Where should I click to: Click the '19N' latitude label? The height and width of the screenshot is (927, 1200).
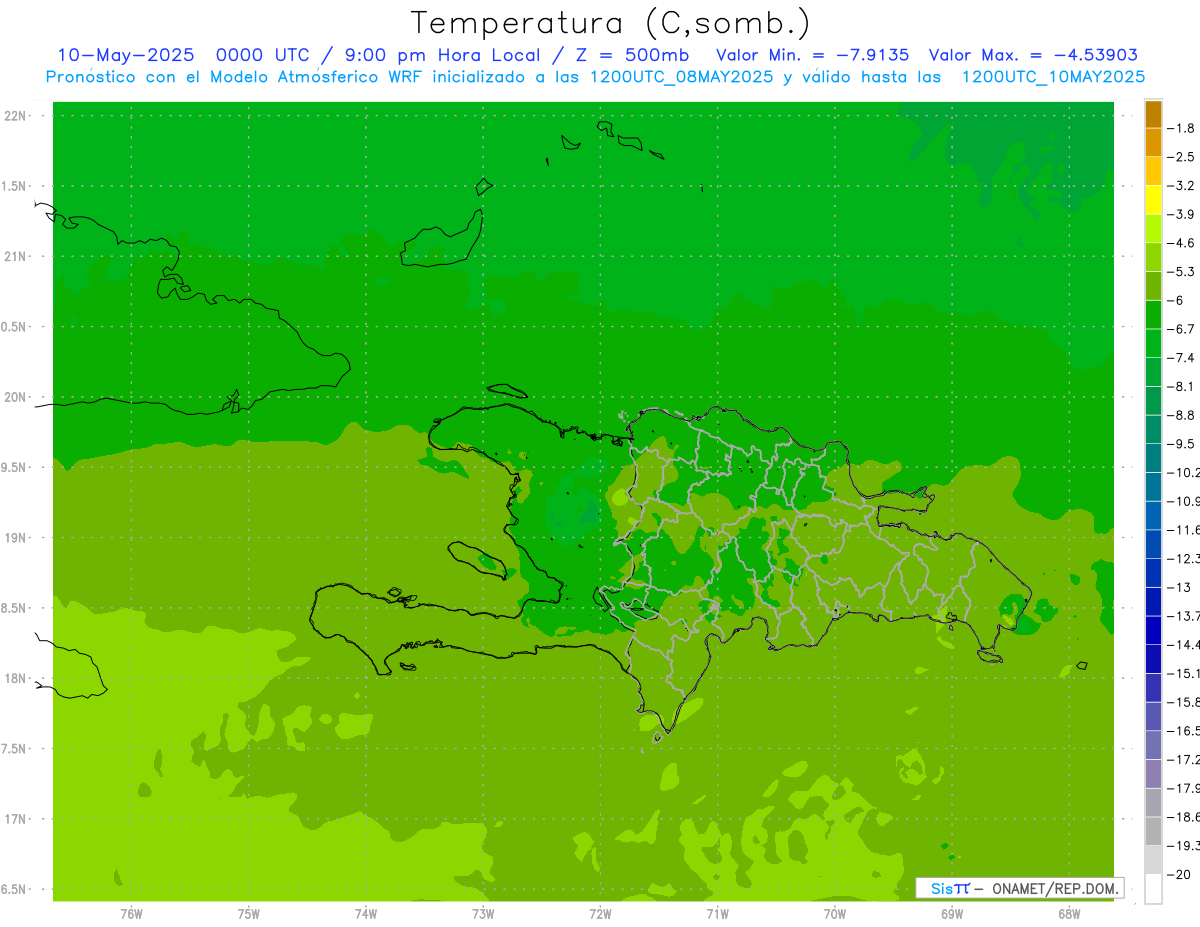tap(17, 538)
